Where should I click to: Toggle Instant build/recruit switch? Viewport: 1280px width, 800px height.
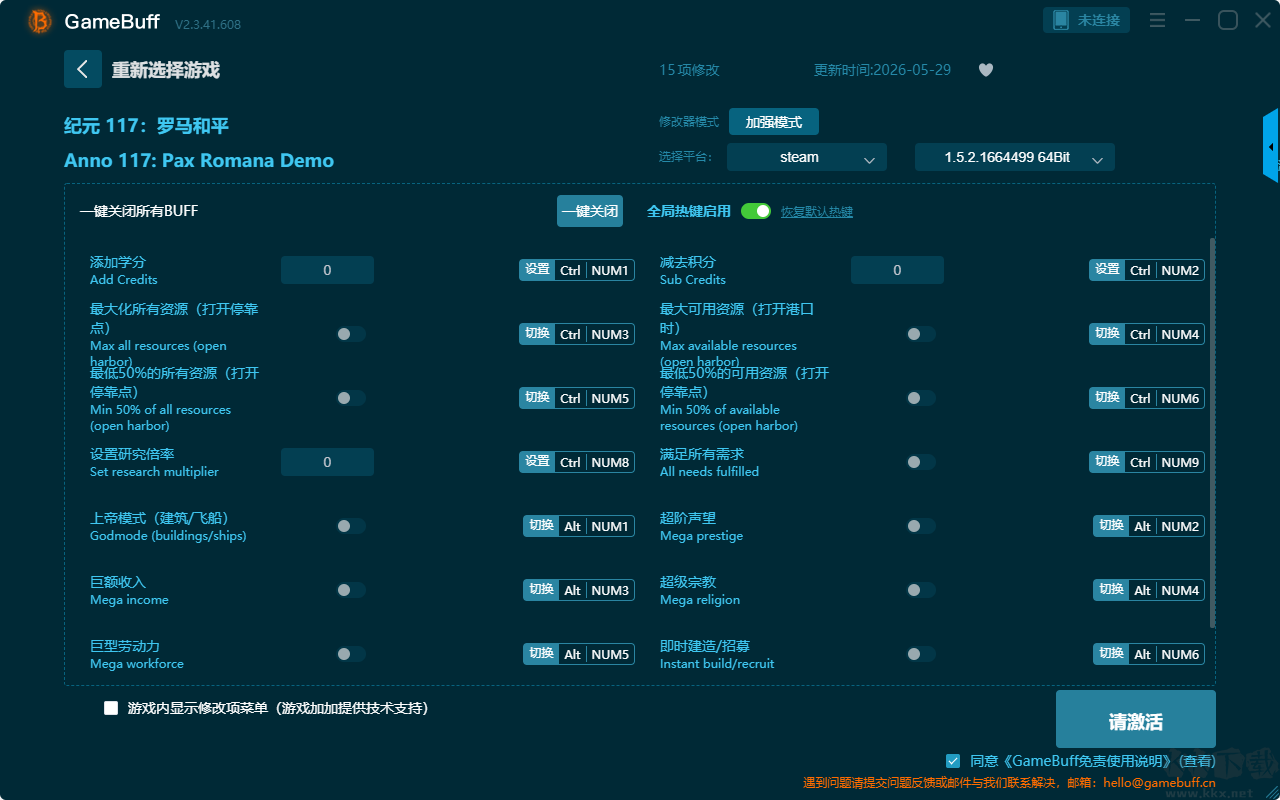[x=921, y=654]
